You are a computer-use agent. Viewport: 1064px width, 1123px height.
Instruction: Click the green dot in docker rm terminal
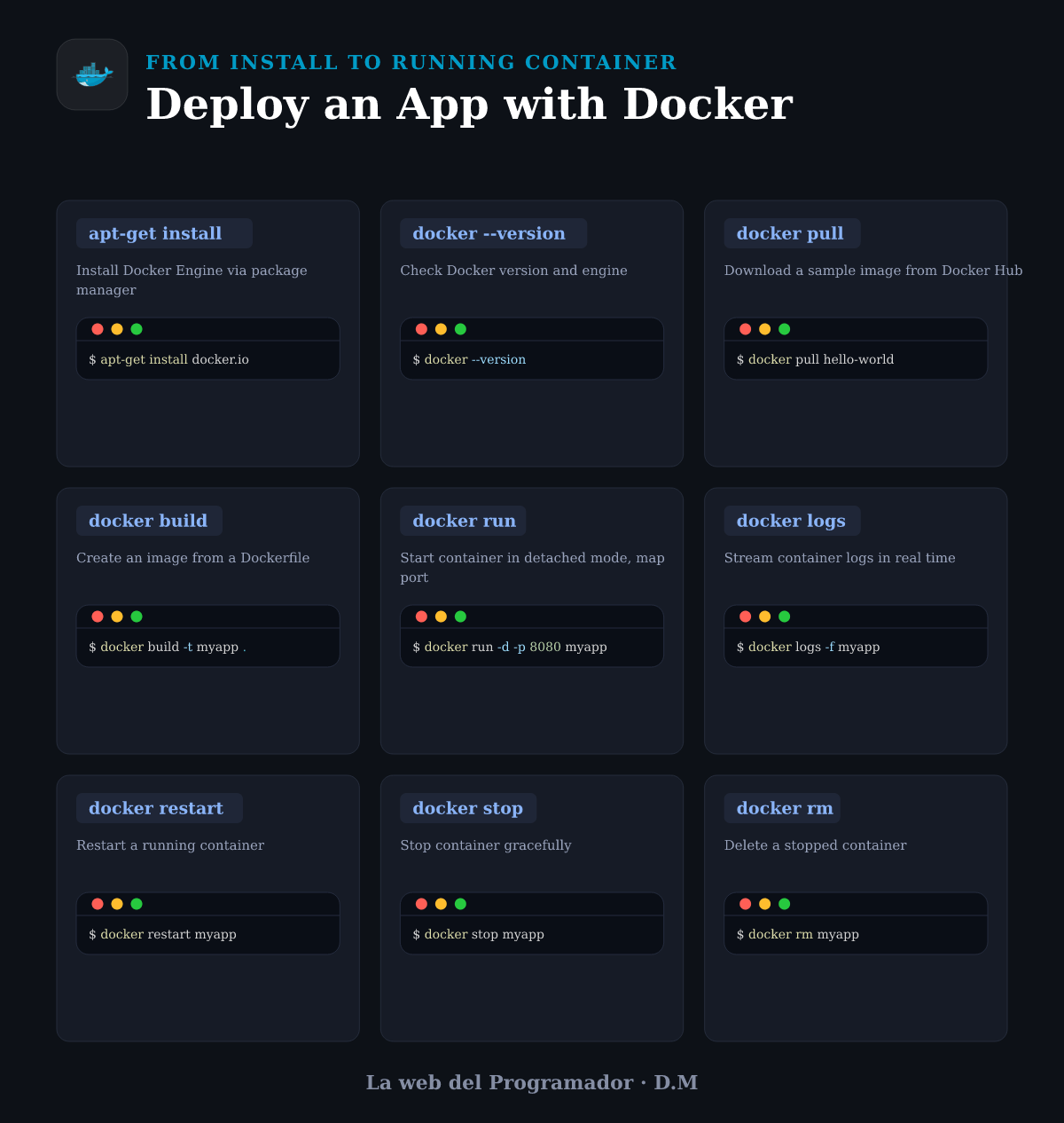[785, 904]
